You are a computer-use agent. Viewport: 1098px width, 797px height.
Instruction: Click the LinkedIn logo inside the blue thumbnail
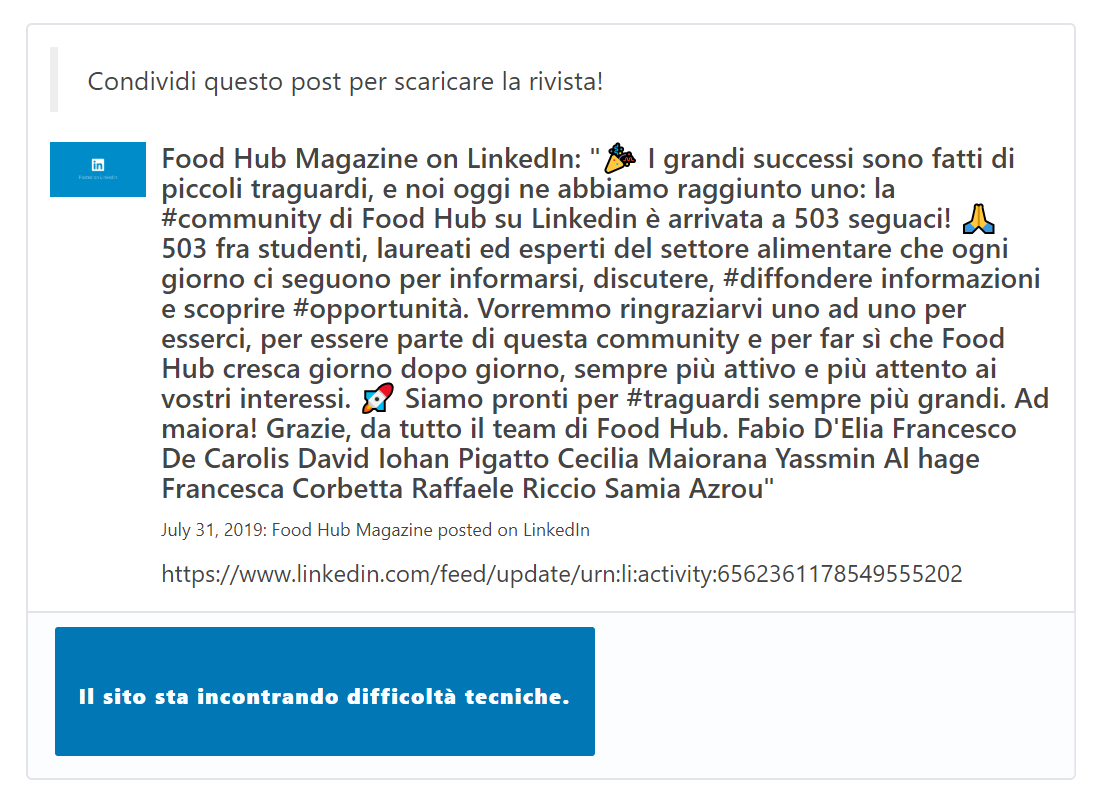pyautogui.click(x=98, y=165)
